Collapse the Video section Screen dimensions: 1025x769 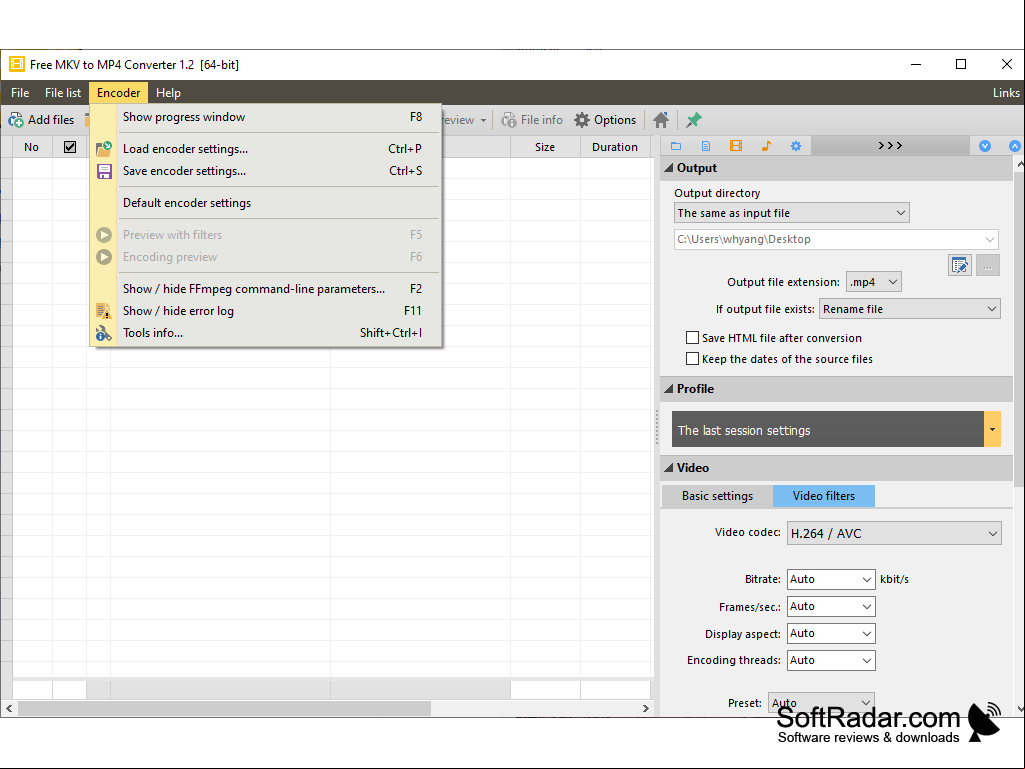coord(668,468)
